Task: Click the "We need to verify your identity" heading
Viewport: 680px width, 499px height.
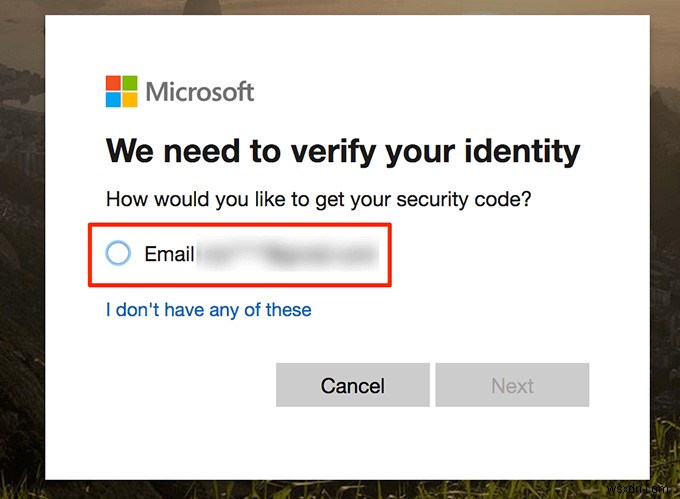Action: (x=342, y=151)
